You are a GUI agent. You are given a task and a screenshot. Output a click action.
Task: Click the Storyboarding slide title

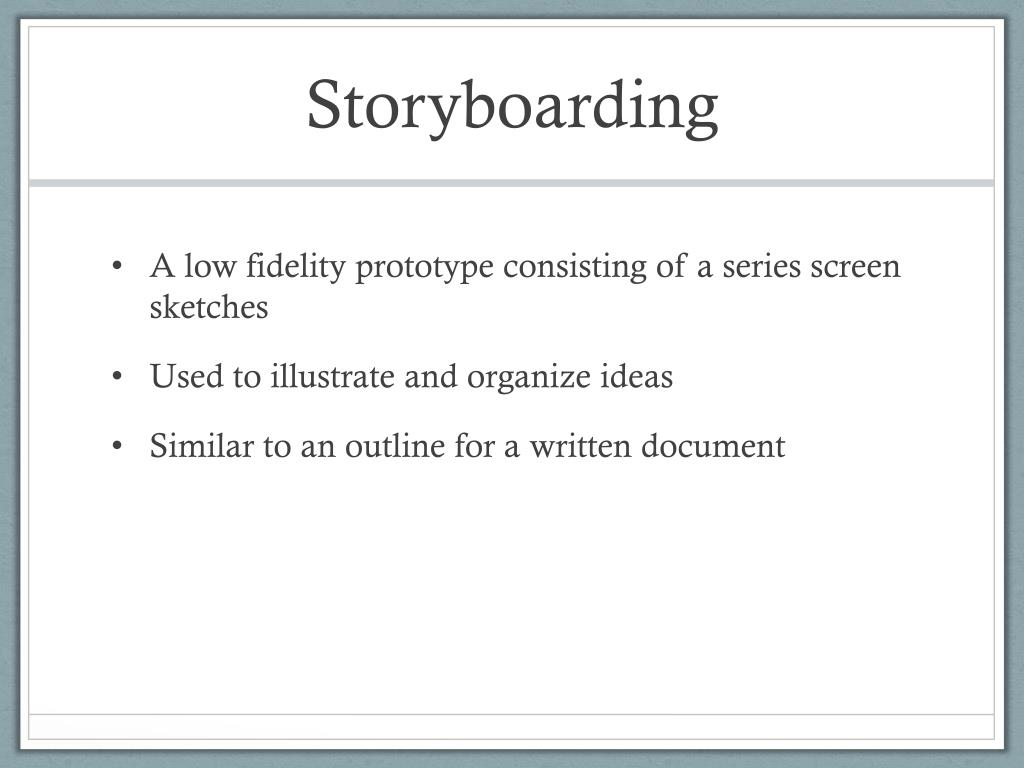tap(513, 106)
